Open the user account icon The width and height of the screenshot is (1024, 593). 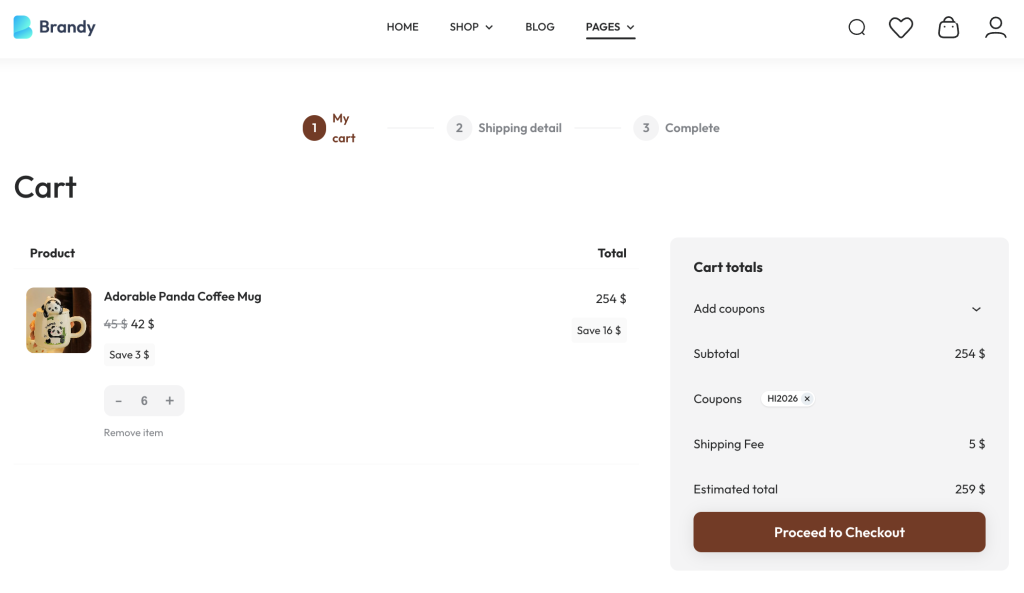click(995, 28)
